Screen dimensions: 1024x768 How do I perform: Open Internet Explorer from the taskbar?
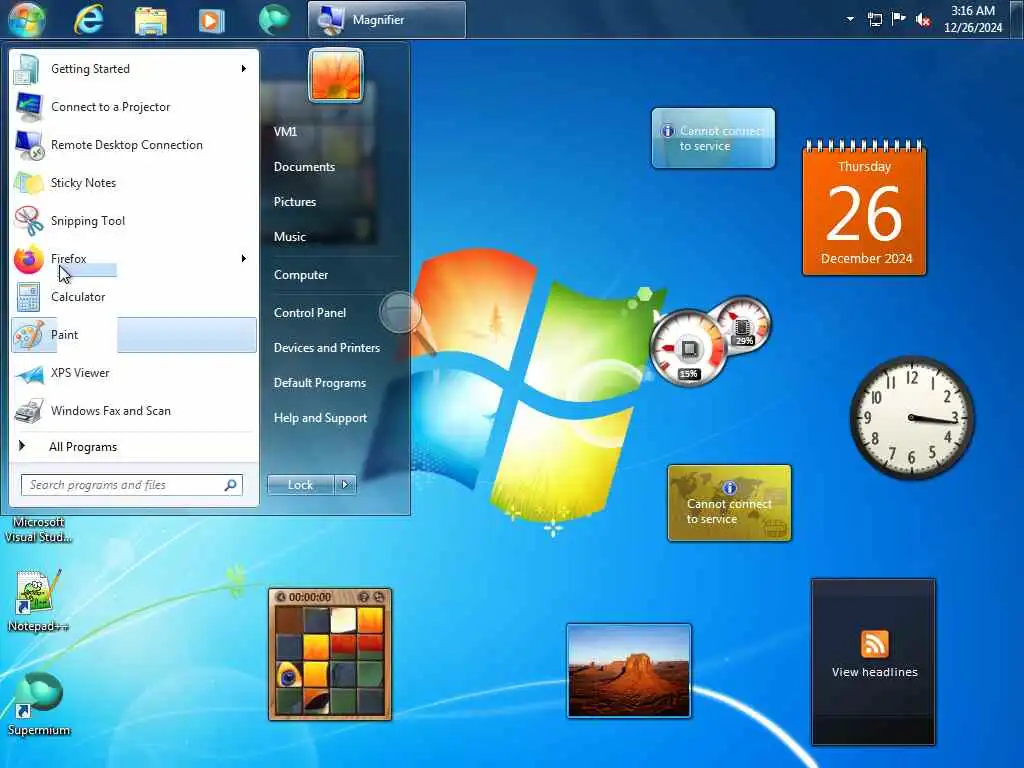tap(89, 19)
